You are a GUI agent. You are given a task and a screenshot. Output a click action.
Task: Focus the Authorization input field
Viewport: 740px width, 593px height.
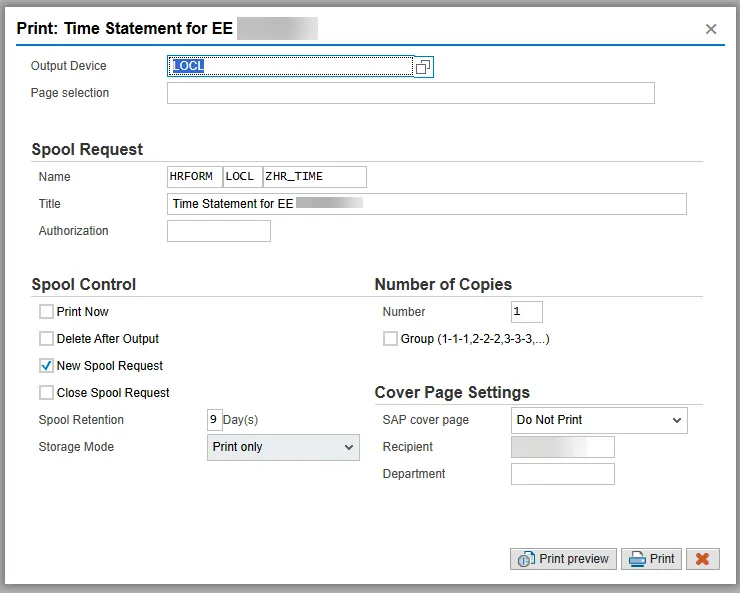218,231
